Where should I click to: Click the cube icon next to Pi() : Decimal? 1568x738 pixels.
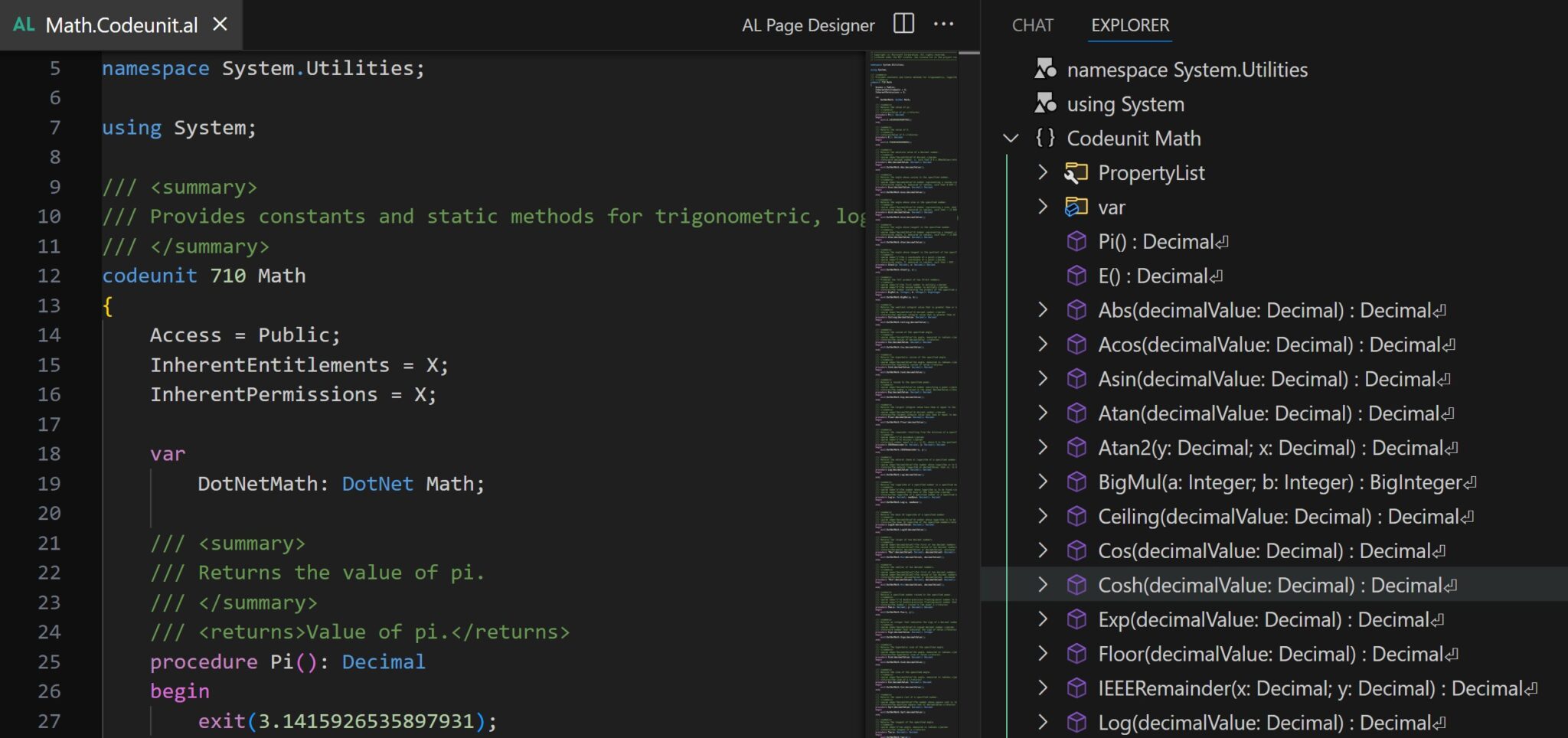point(1077,241)
